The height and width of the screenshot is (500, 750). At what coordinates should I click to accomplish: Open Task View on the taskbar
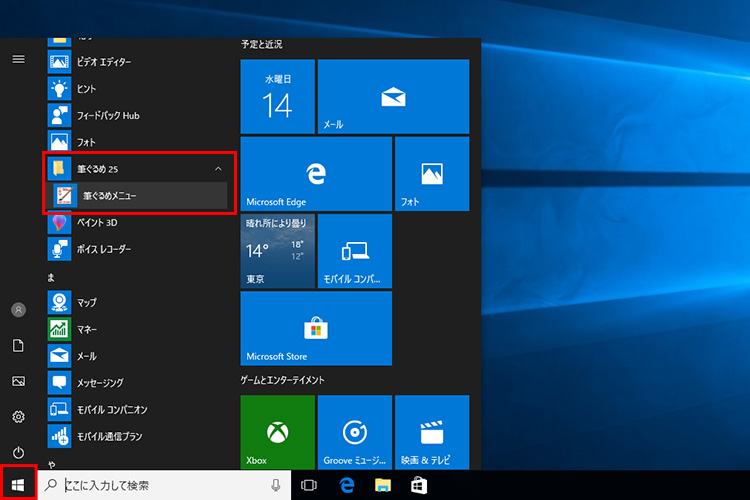pyautogui.click(x=309, y=485)
